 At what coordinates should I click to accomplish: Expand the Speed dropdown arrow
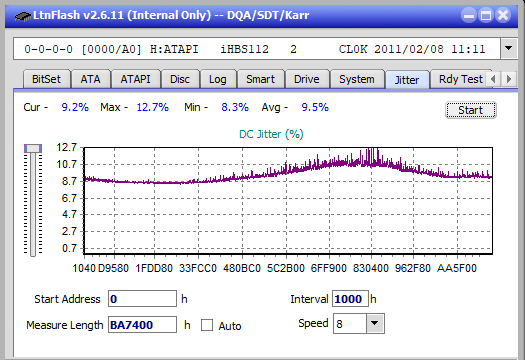(x=375, y=323)
